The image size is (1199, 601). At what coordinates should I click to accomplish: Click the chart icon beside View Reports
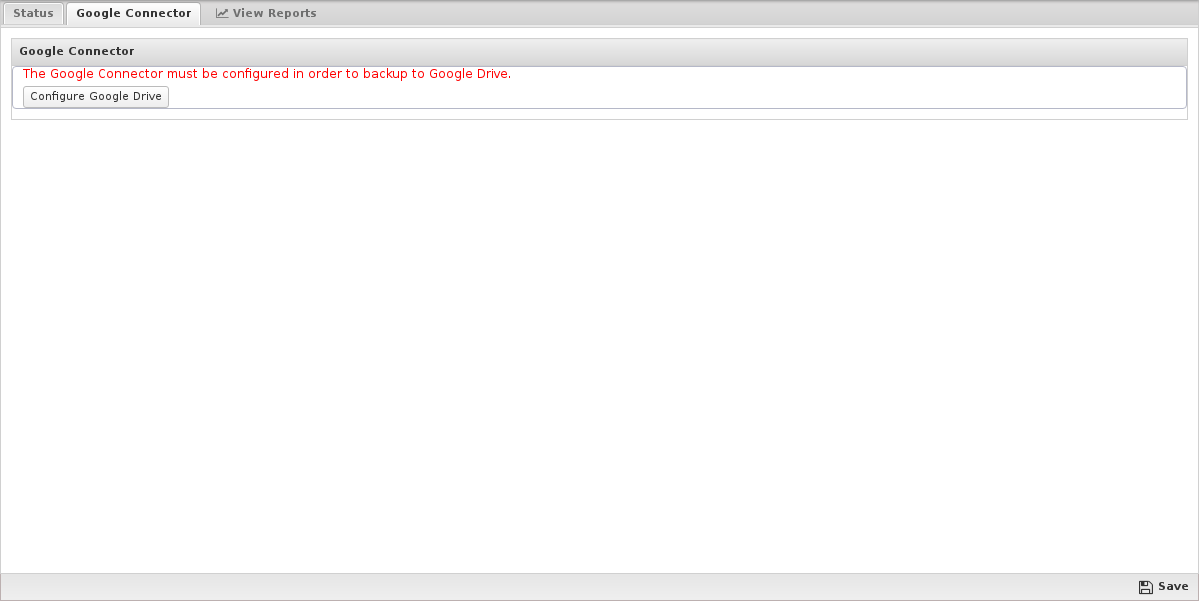coord(222,13)
